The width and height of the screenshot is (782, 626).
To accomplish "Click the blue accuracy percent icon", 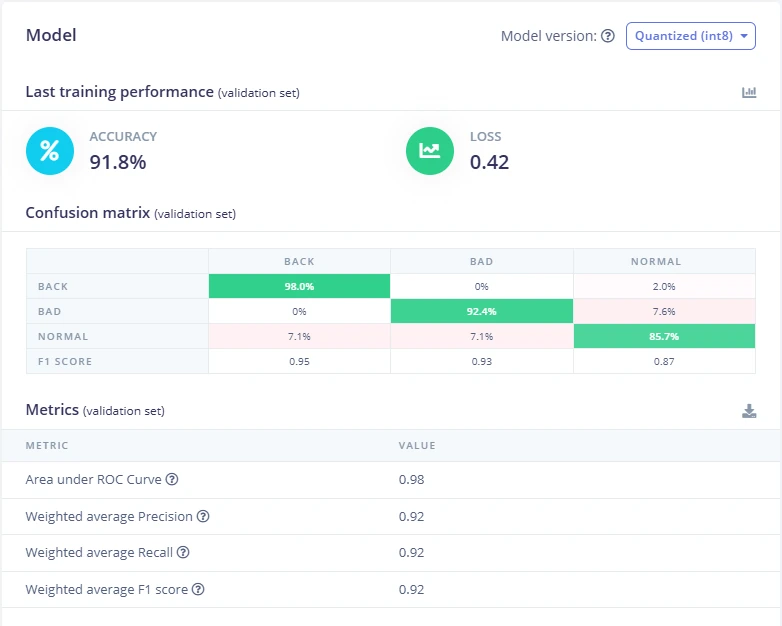I will (50, 151).
